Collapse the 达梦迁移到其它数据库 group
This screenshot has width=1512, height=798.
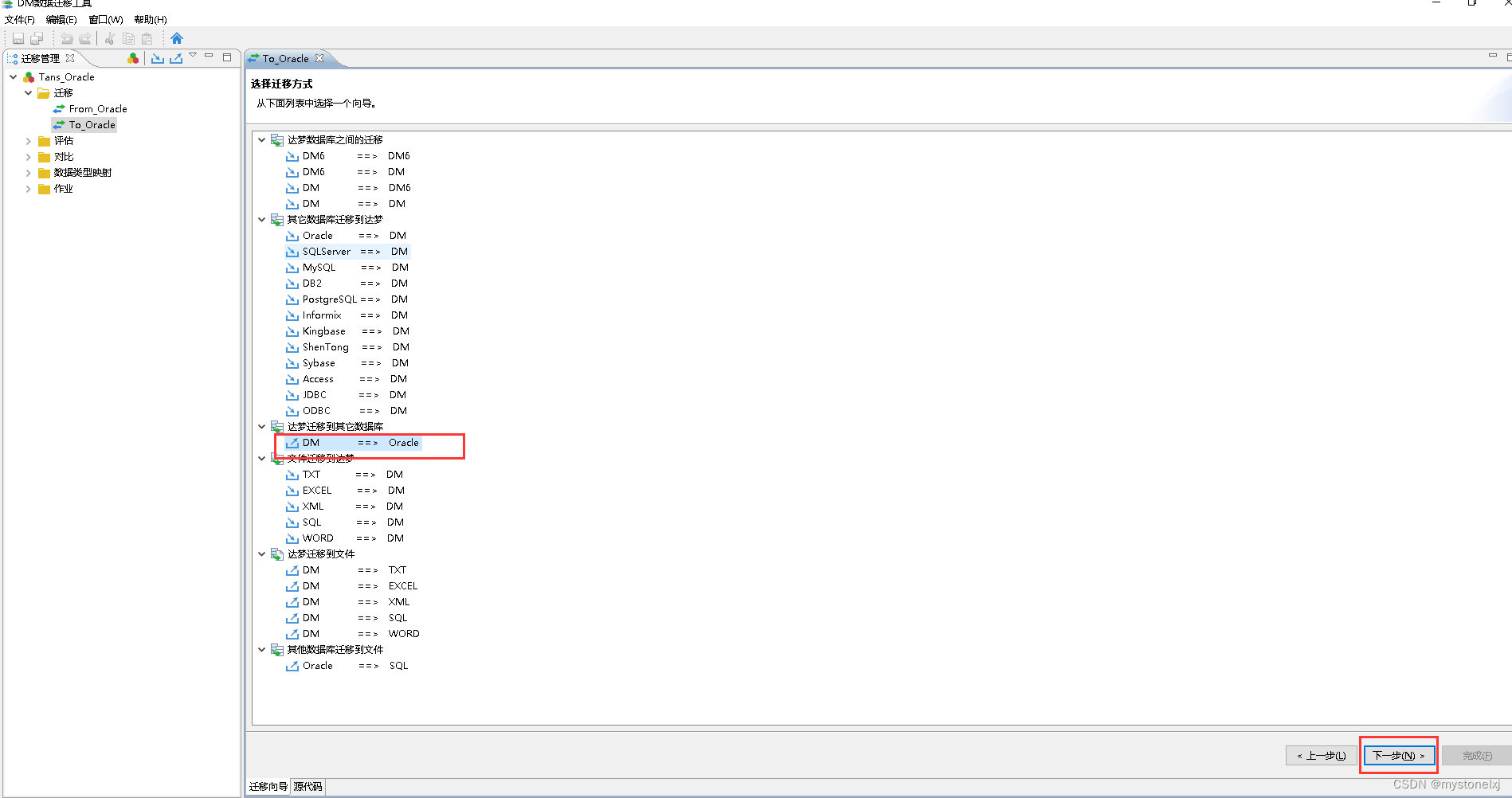261,427
